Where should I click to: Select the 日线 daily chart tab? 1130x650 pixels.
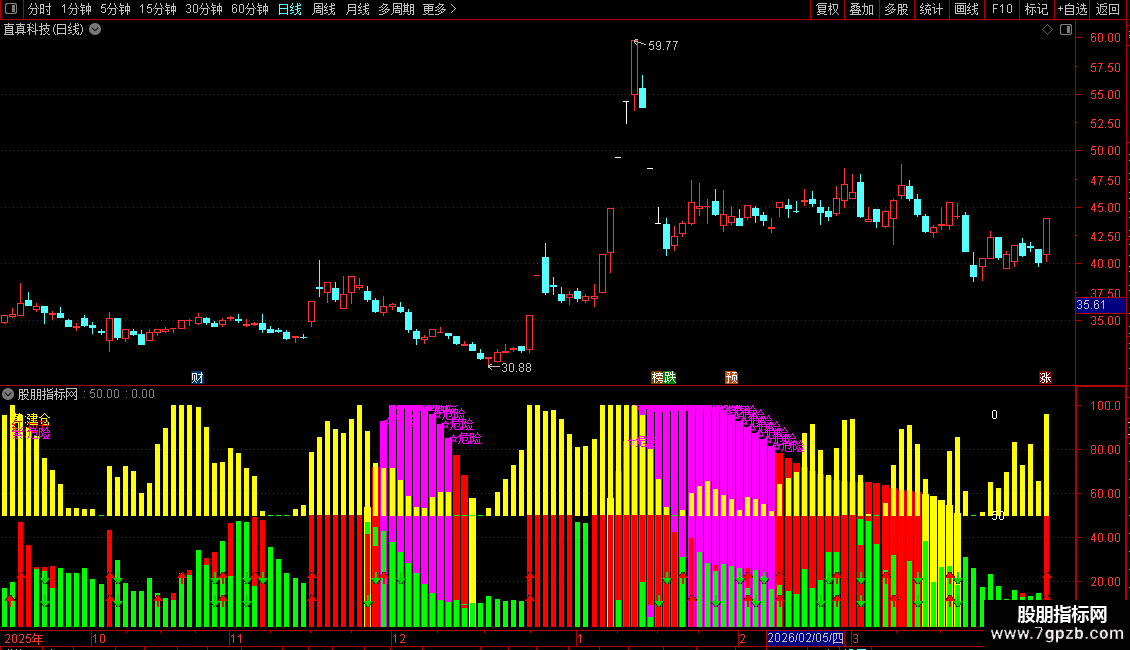pyautogui.click(x=290, y=9)
